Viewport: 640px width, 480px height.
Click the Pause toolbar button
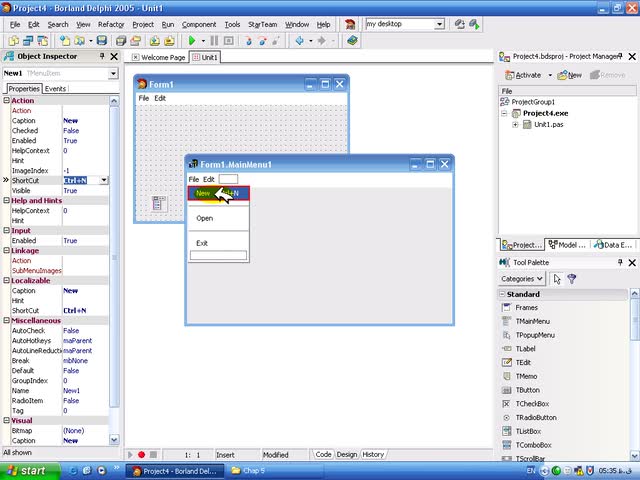click(x=214, y=41)
